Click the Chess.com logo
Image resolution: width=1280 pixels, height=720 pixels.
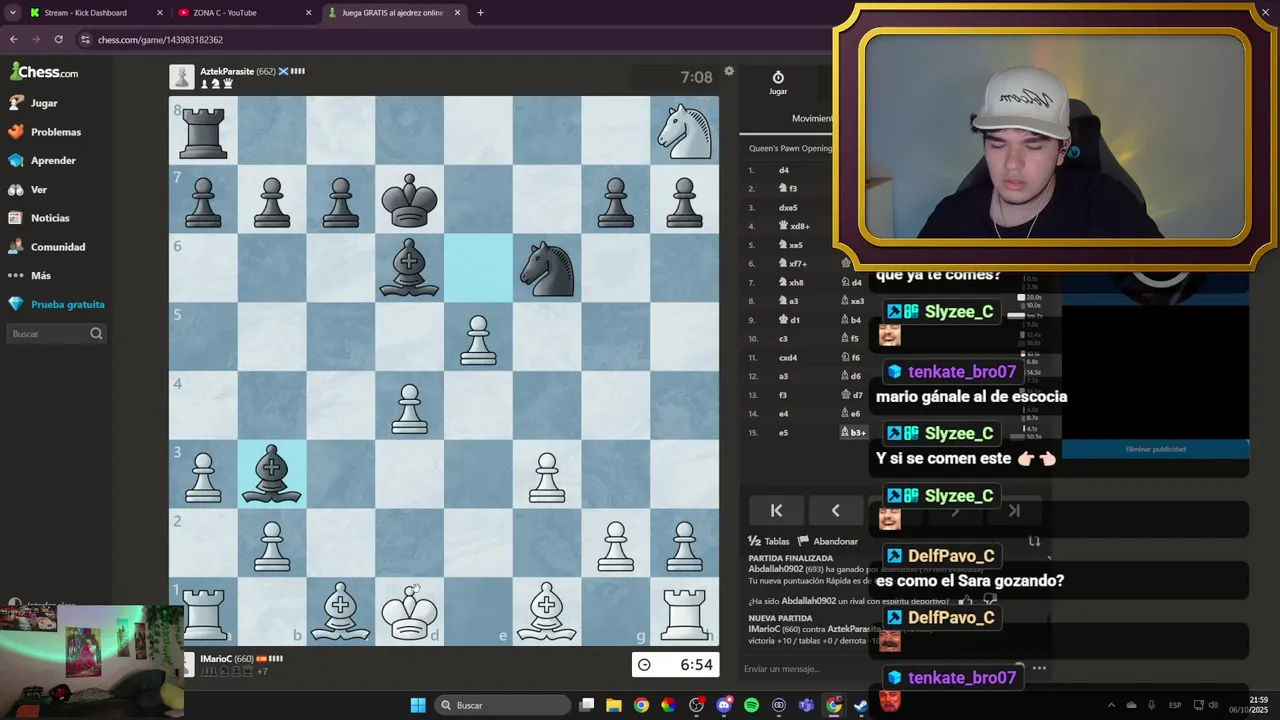click(44, 72)
